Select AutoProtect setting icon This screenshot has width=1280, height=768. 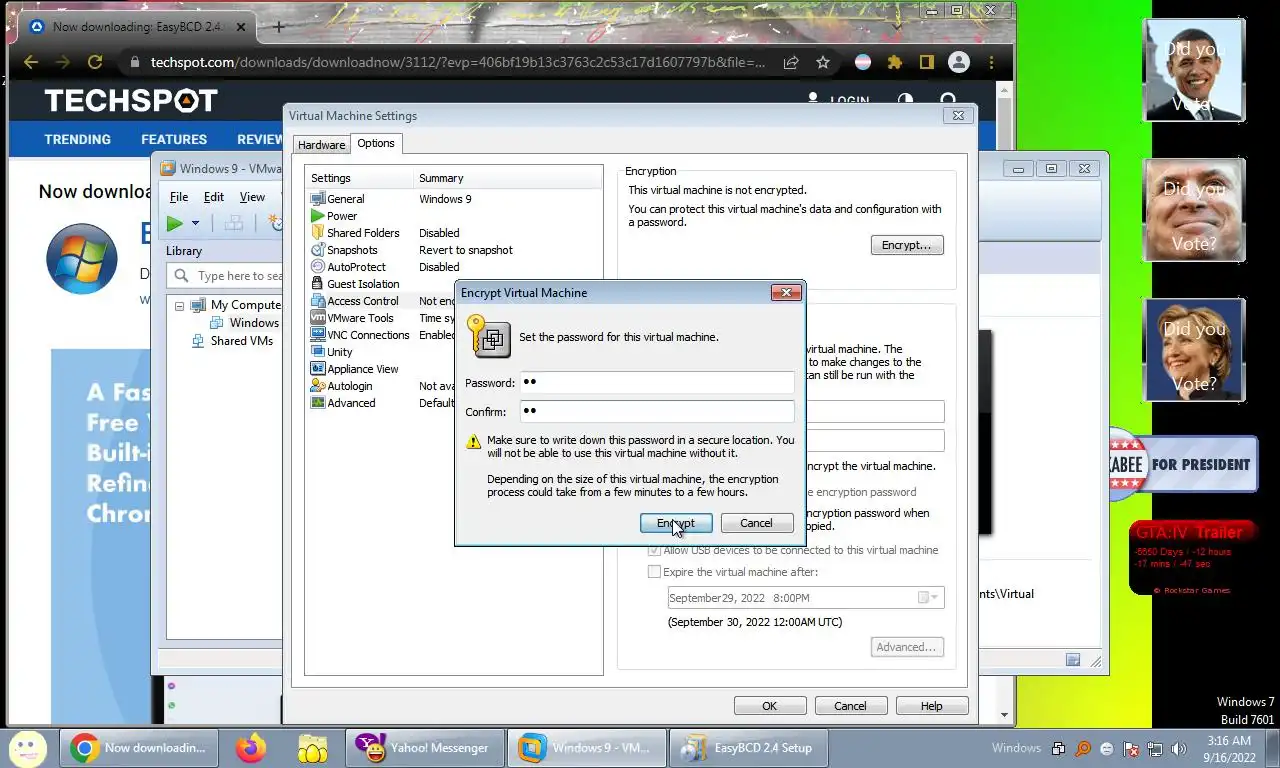pyautogui.click(x=318, y=267)
